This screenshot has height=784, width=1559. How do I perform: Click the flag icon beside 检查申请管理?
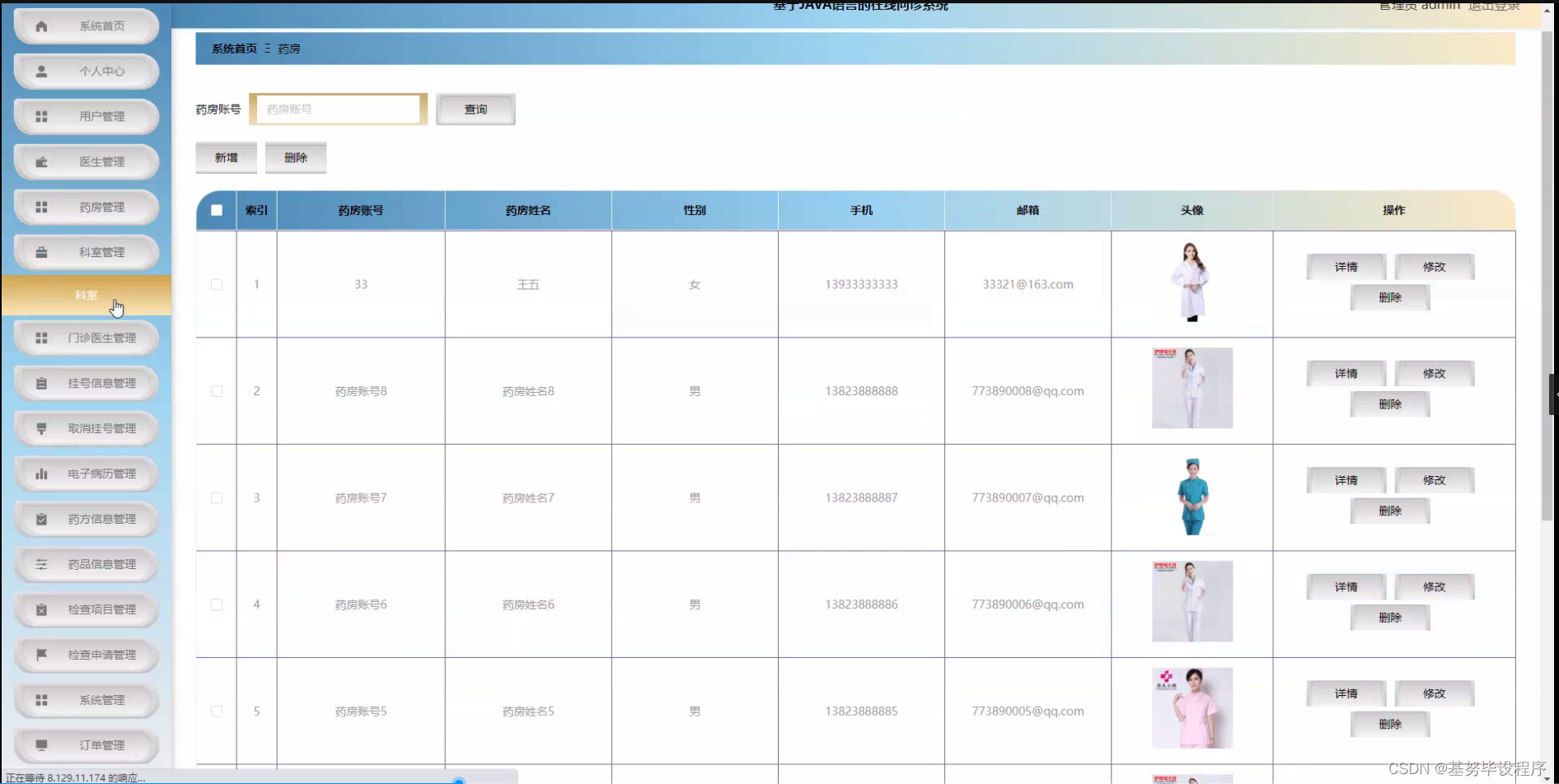tap(41, 656)
